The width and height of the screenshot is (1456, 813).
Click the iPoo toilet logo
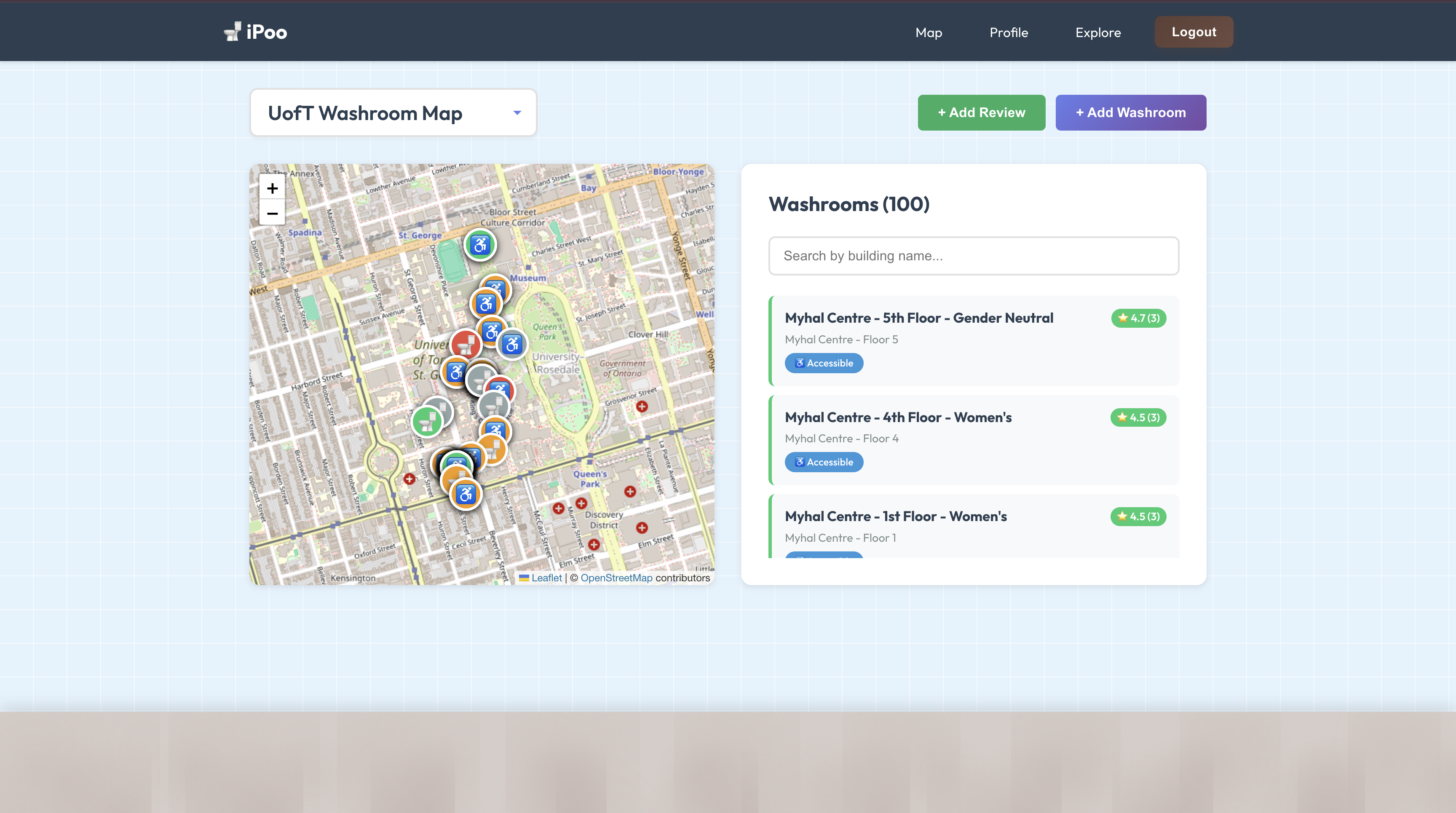pyautogui.click(x=232, y=32)
